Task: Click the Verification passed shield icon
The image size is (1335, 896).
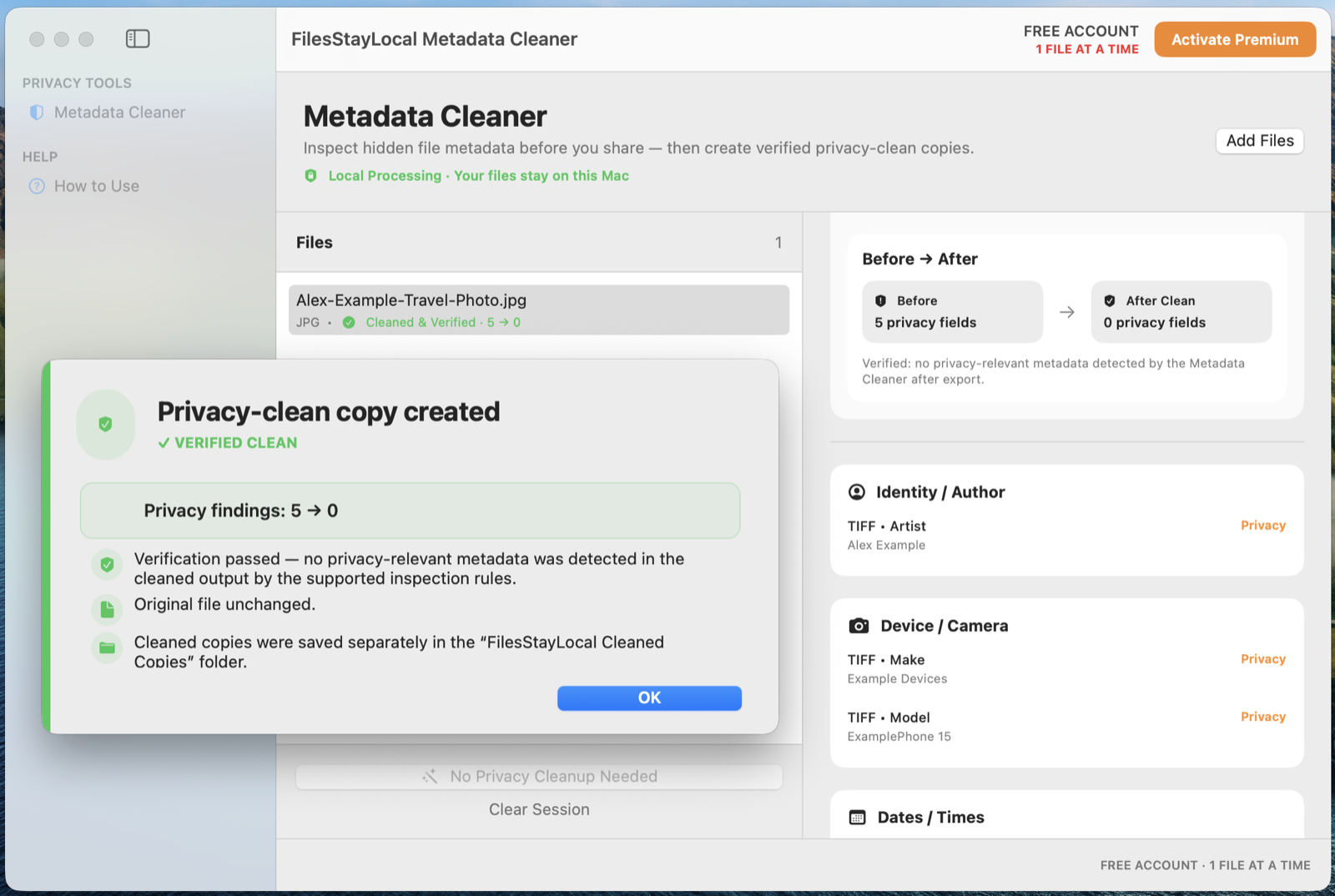Action: [x=107, y=565]
